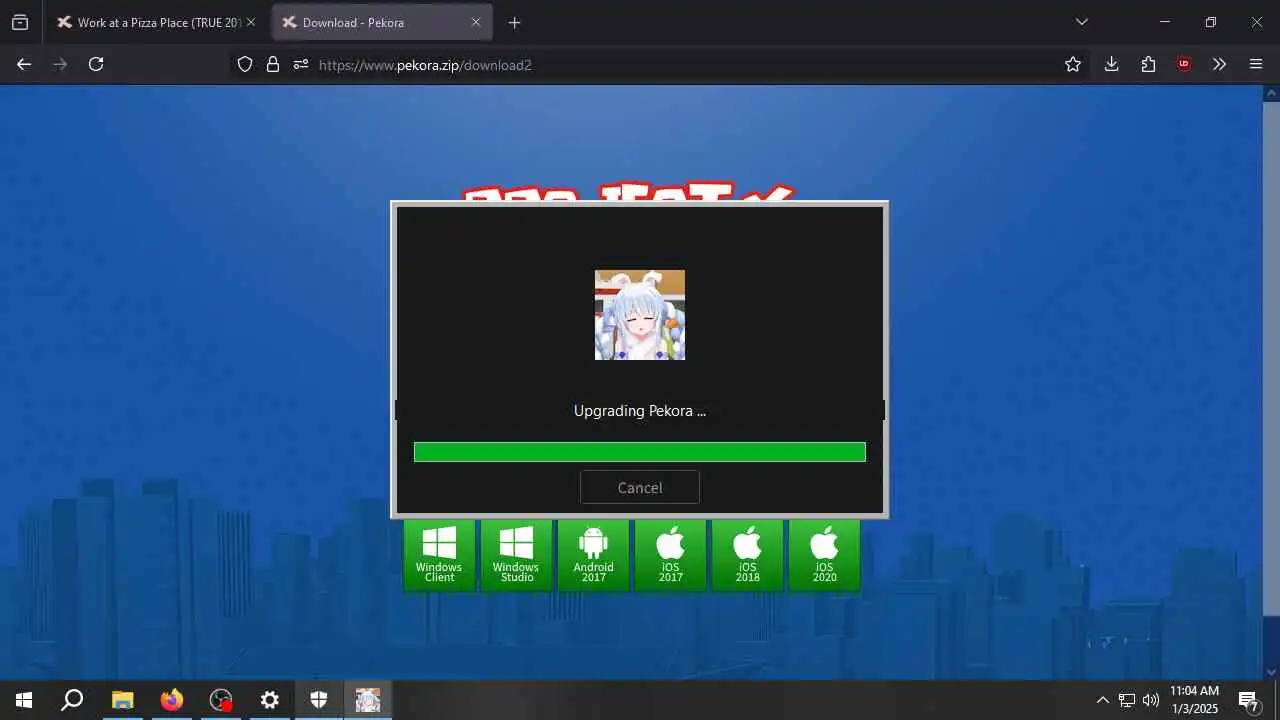
Task: Open the Windows Start menu
Action: [x=24, y=700]
